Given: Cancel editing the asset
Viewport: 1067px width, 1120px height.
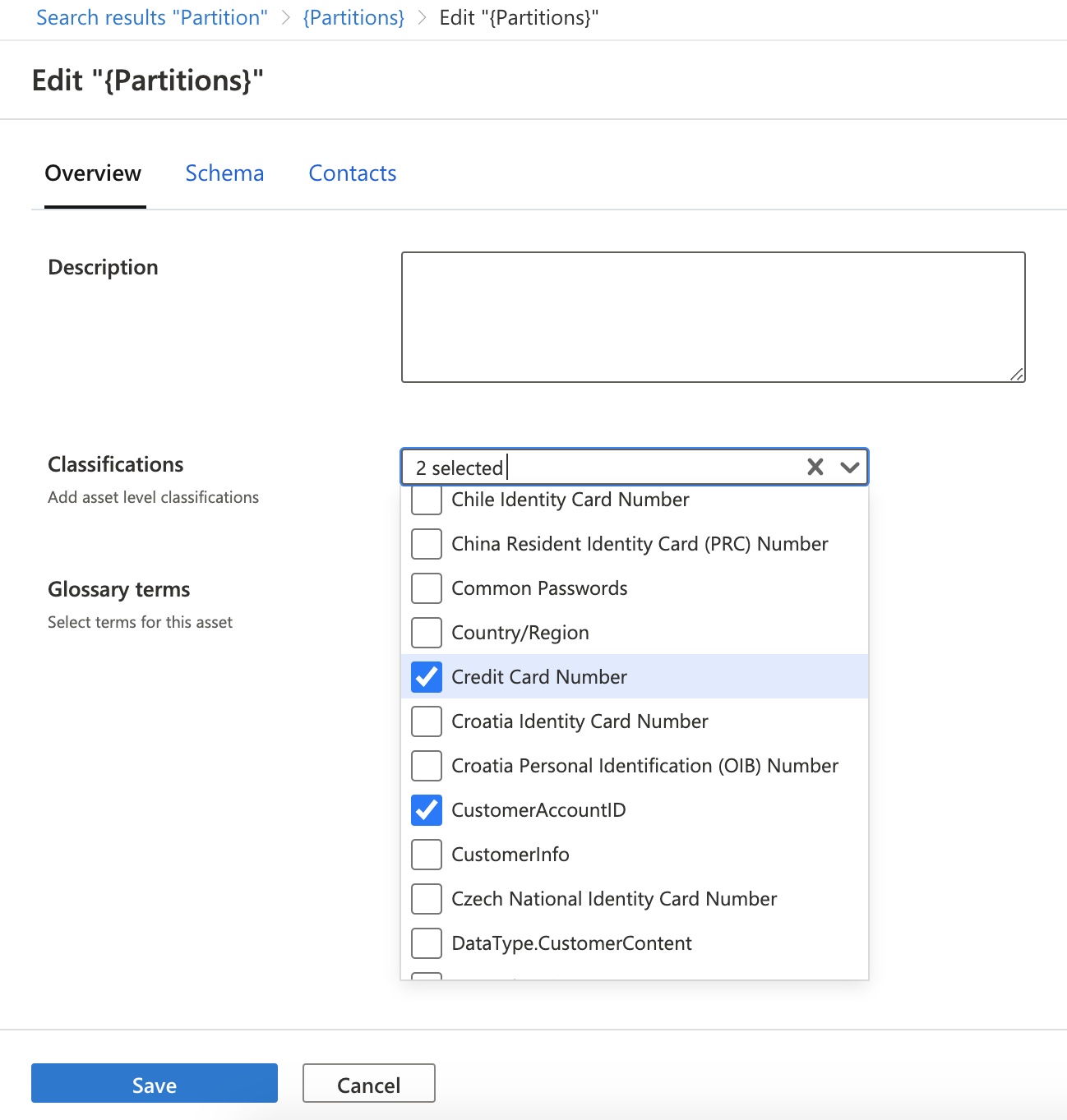Looking at the screenshot, I should pyautogui.click(x=368, y=1085).
